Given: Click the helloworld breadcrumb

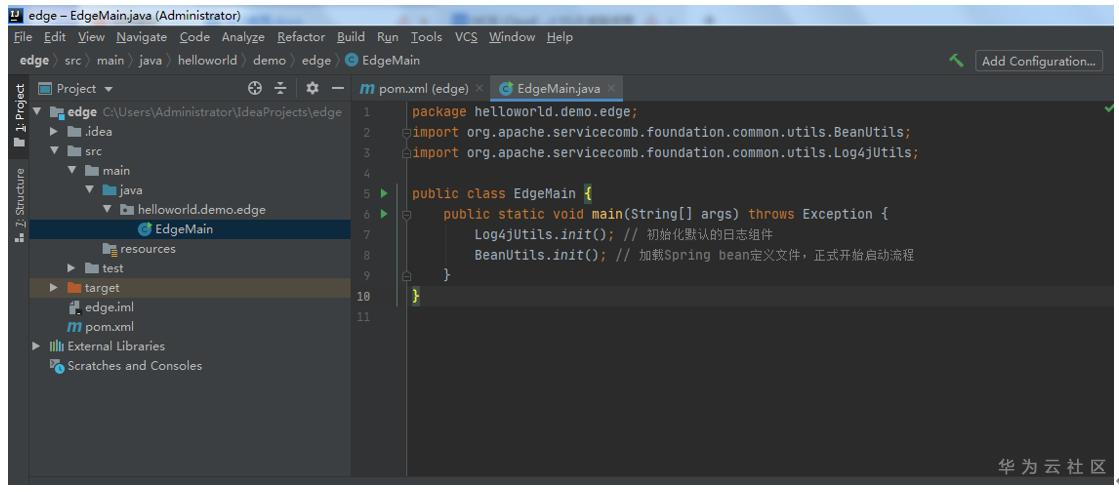Looking at the screenshot, I should [x=207, y=61].
